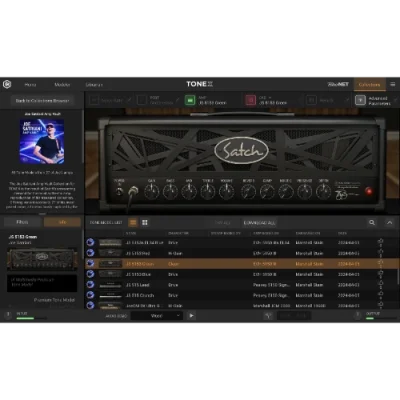Like the JS 5150 Red tone model
Viewport: 400px width, 400px height.
380,252
